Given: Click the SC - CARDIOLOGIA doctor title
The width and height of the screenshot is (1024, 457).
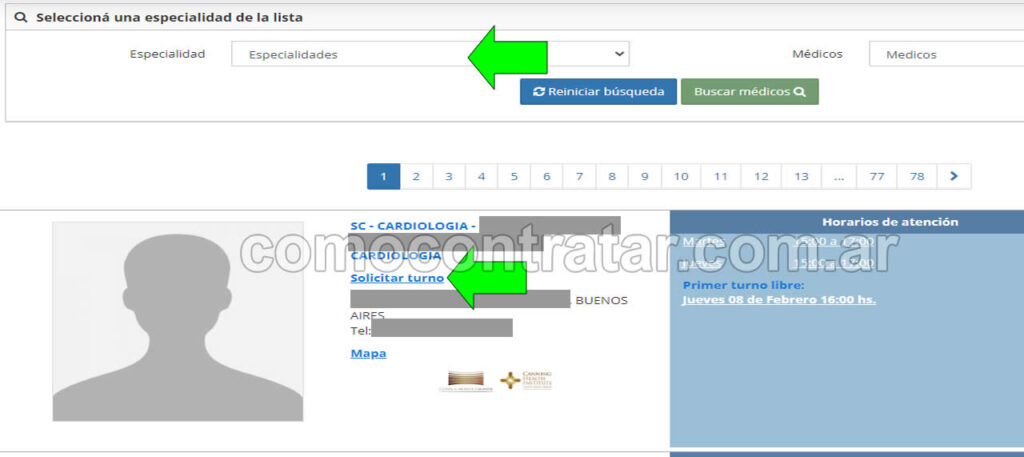Looking at the screenshot, I should (x=412, y=226).
